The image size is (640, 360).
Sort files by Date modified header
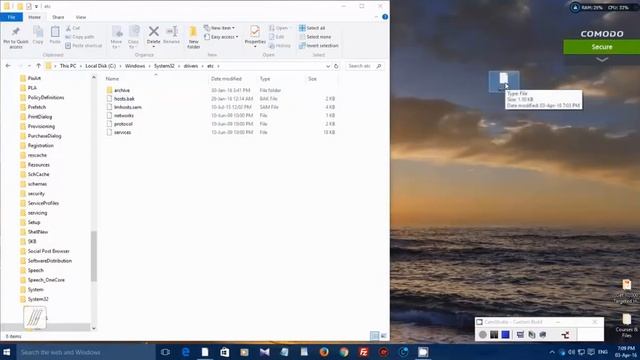coord(226,79)
